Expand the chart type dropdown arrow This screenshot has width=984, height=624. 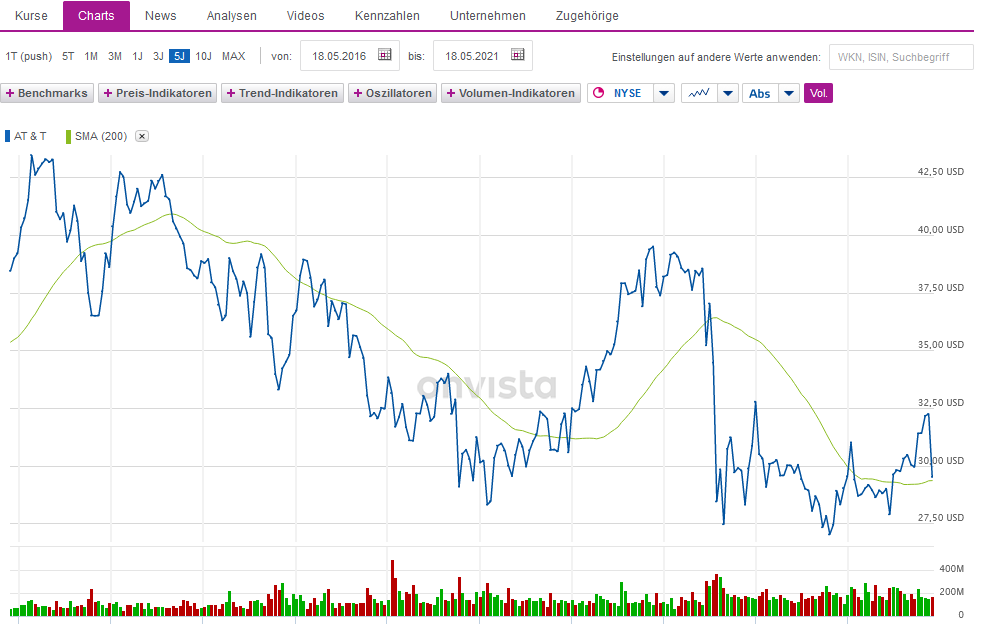(x=728, y=93)
